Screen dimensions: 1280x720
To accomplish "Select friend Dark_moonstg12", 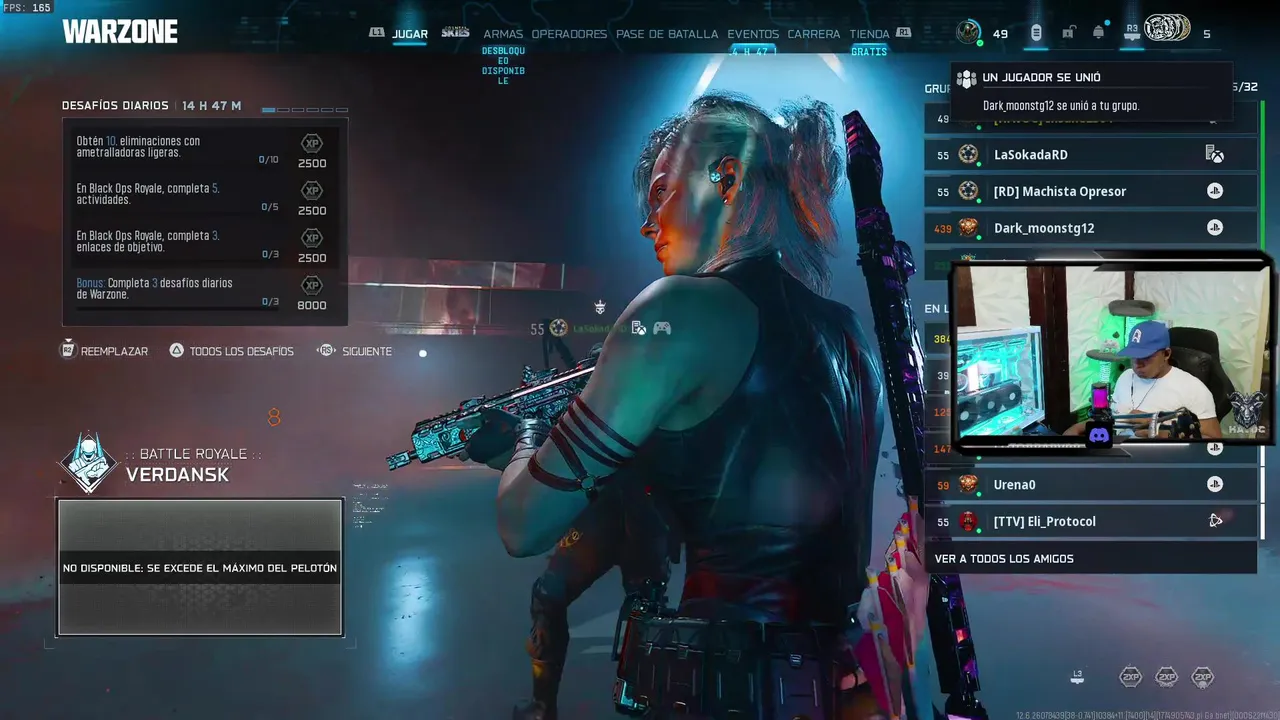I will click(1090, 228).
